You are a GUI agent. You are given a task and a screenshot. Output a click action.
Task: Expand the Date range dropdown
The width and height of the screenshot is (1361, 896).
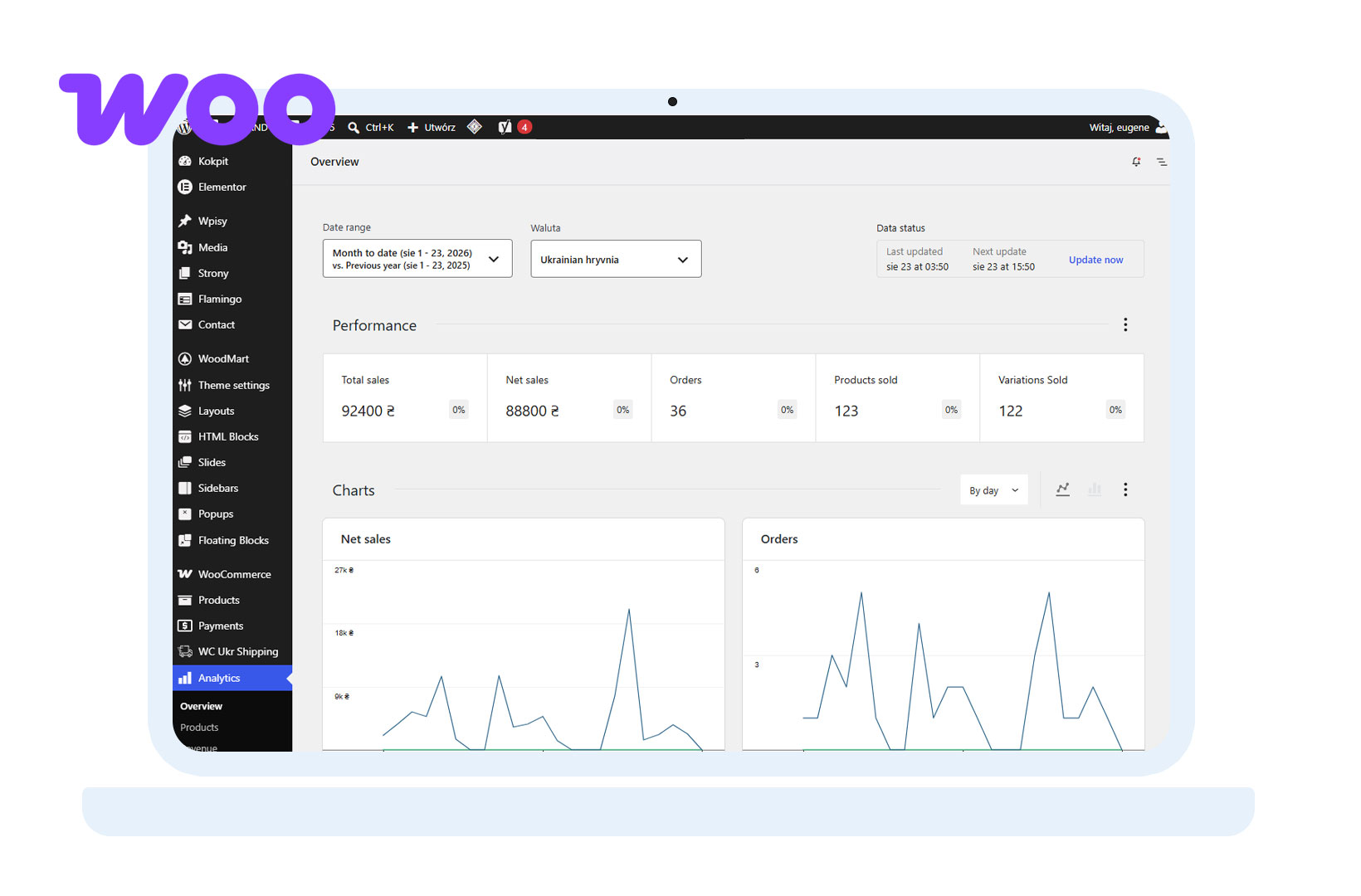[417, 259]
